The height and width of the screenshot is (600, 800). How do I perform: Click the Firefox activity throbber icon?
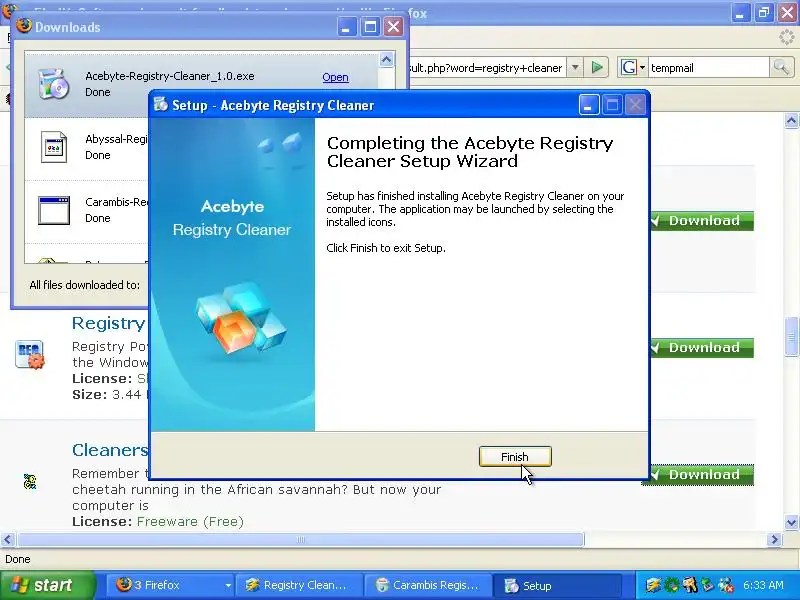click(x=787, y=37)
